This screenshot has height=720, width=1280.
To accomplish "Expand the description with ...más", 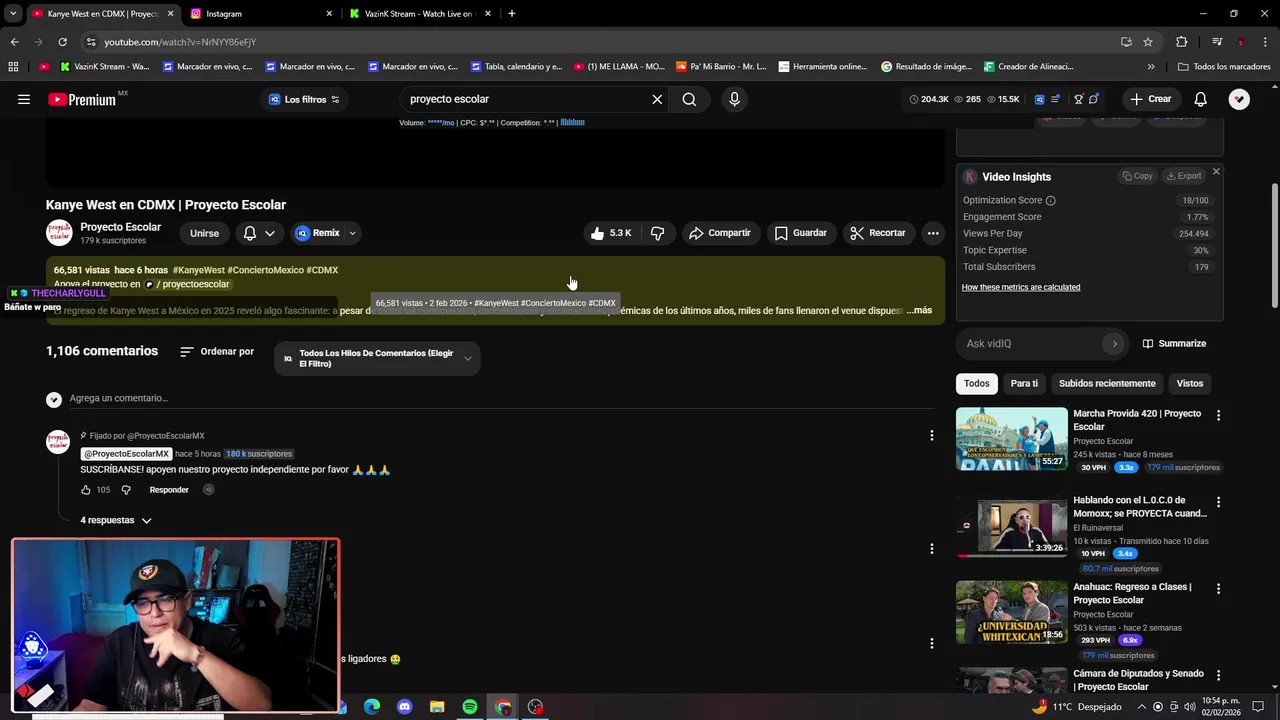I will point(919,310).
